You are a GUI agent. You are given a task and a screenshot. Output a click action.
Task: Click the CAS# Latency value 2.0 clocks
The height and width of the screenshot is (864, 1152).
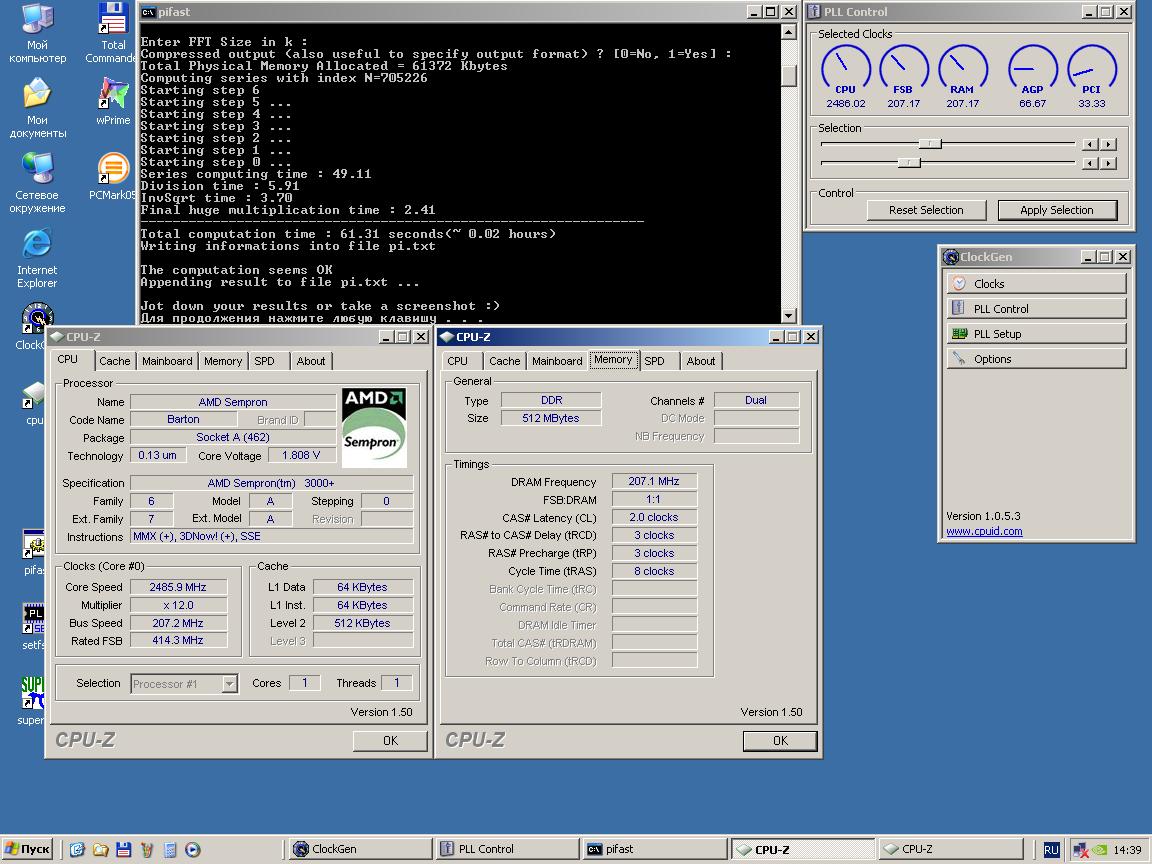pyautogui.click(x=654, y=517)
